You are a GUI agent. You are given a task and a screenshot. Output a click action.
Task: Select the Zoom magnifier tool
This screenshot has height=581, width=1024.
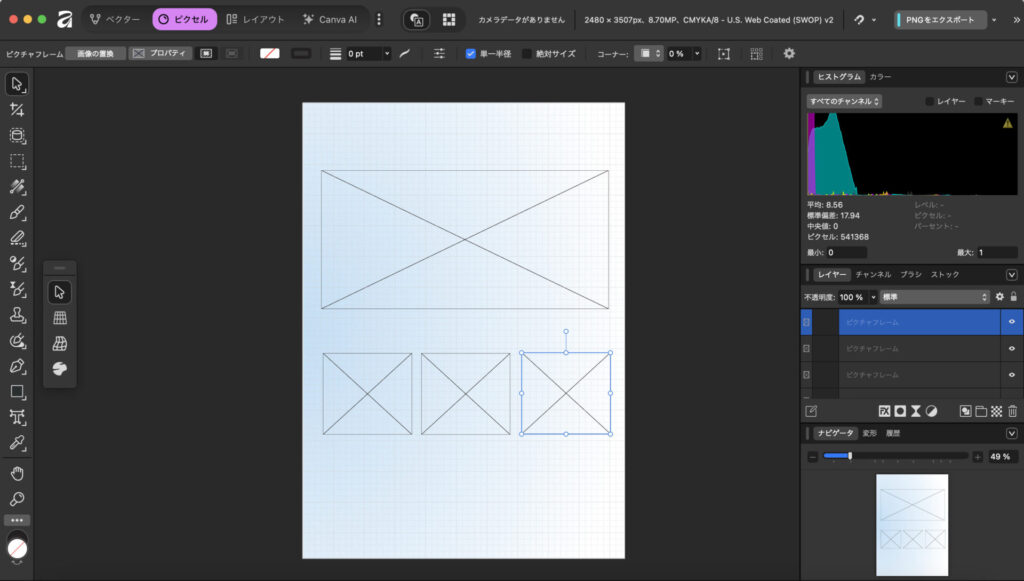(x=17, y=498)
